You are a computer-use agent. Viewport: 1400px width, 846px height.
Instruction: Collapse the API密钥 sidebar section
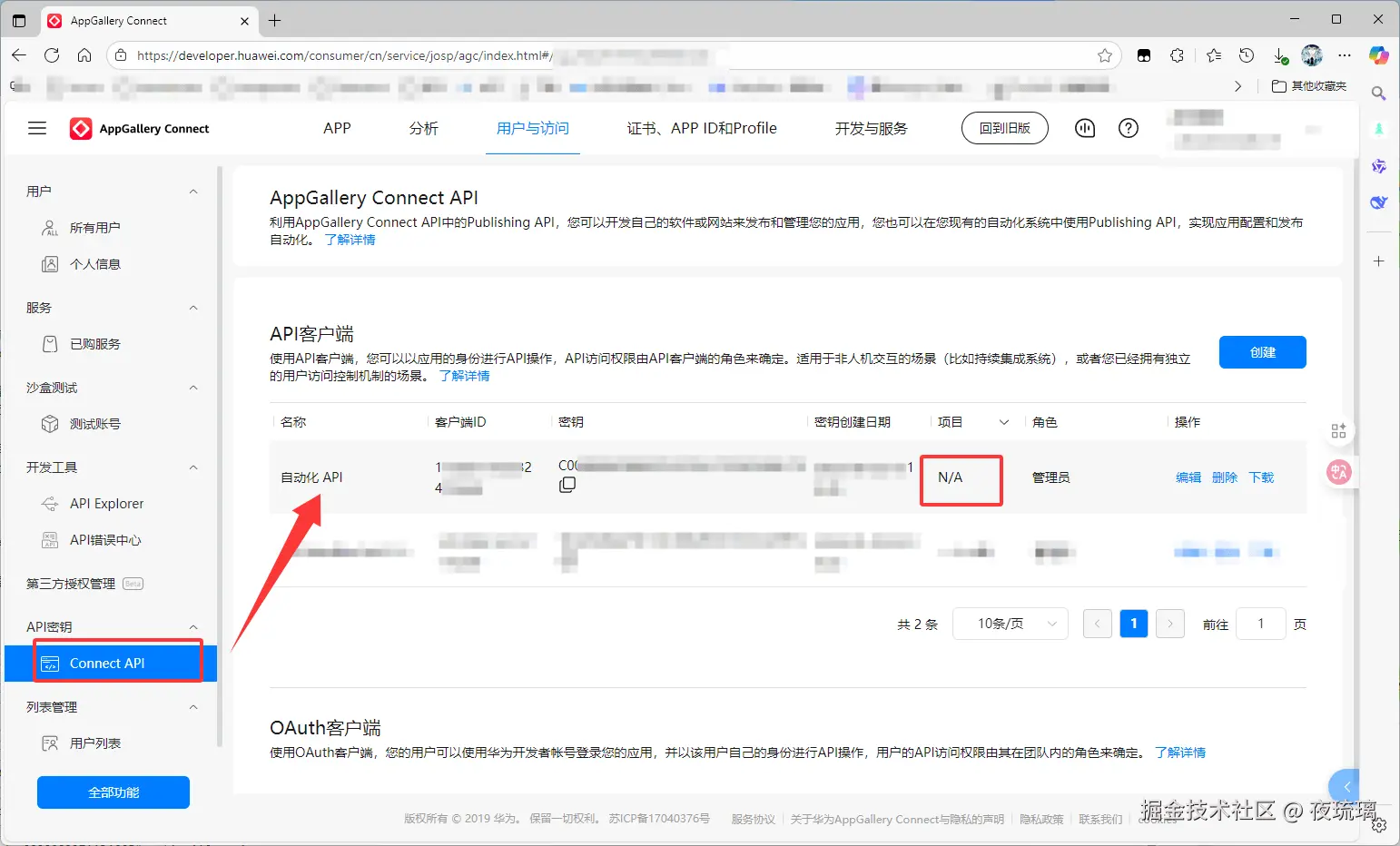tap(192, 627)
